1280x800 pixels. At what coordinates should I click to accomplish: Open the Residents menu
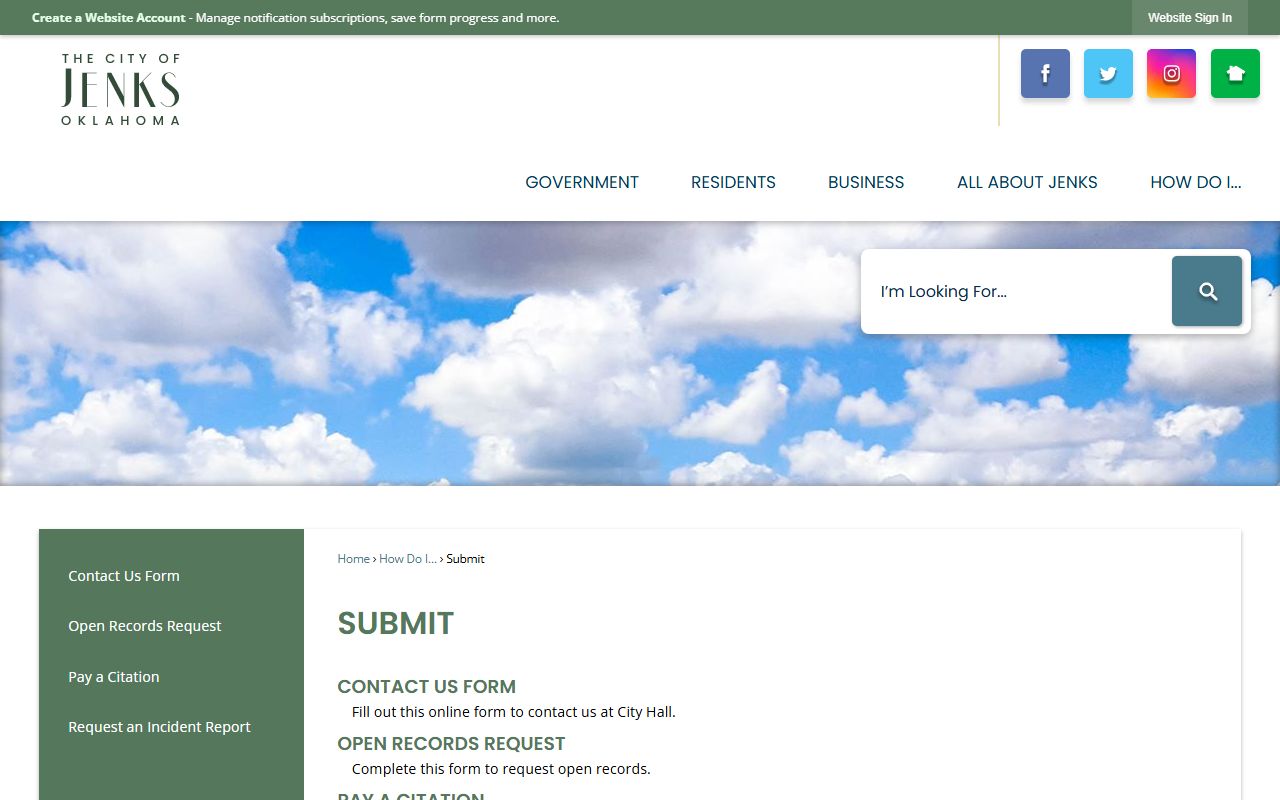click(x=733, y=182)
